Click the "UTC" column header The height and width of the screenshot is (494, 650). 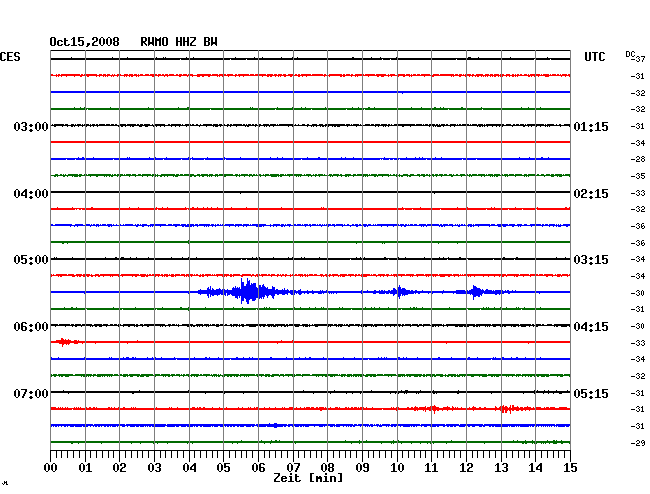594,57
